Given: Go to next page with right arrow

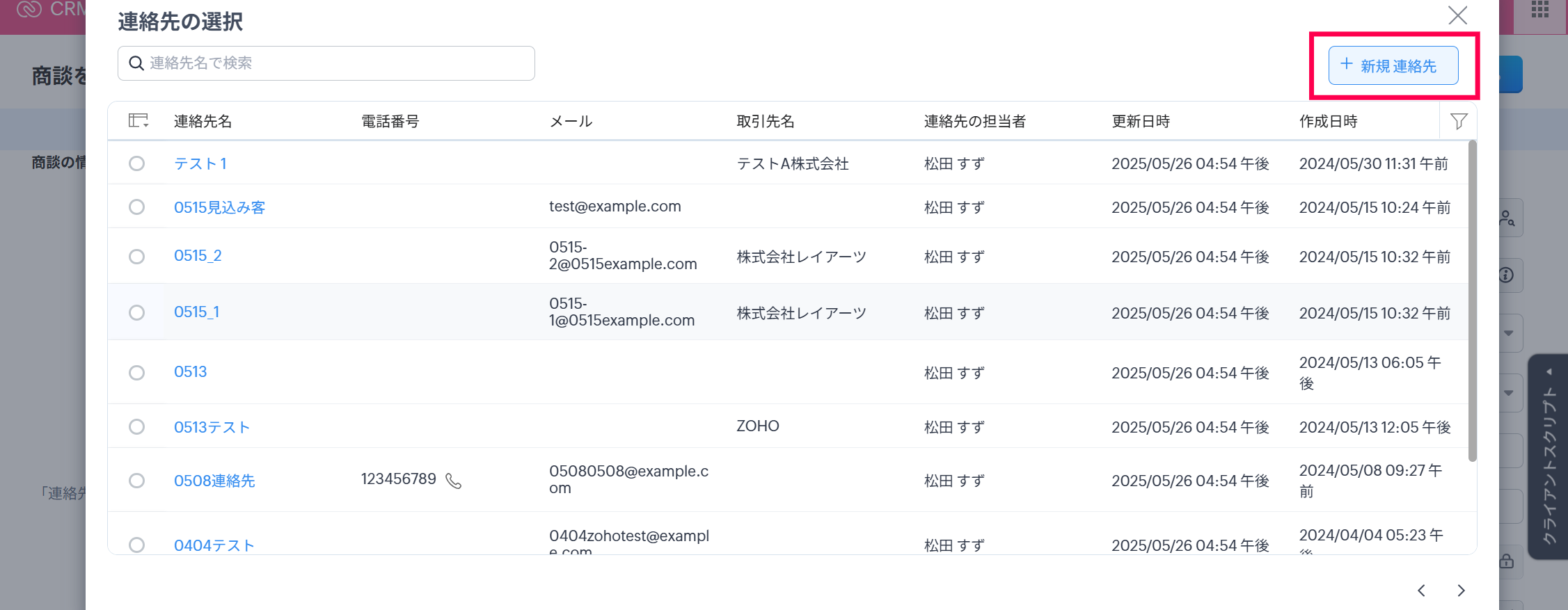Looking at the screenshot, I should (1461, 591).
